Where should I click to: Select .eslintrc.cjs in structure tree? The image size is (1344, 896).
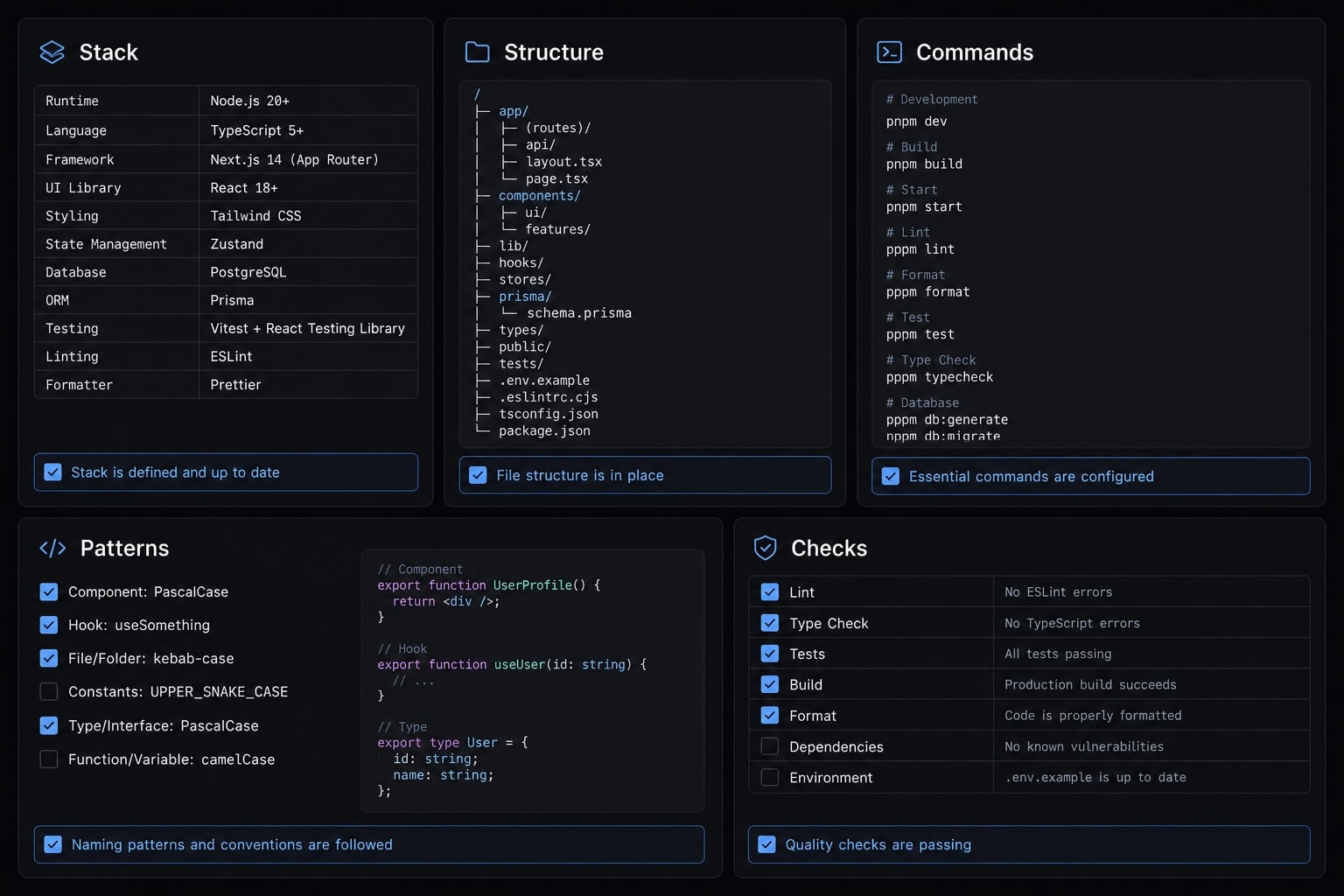pos(549,397)
